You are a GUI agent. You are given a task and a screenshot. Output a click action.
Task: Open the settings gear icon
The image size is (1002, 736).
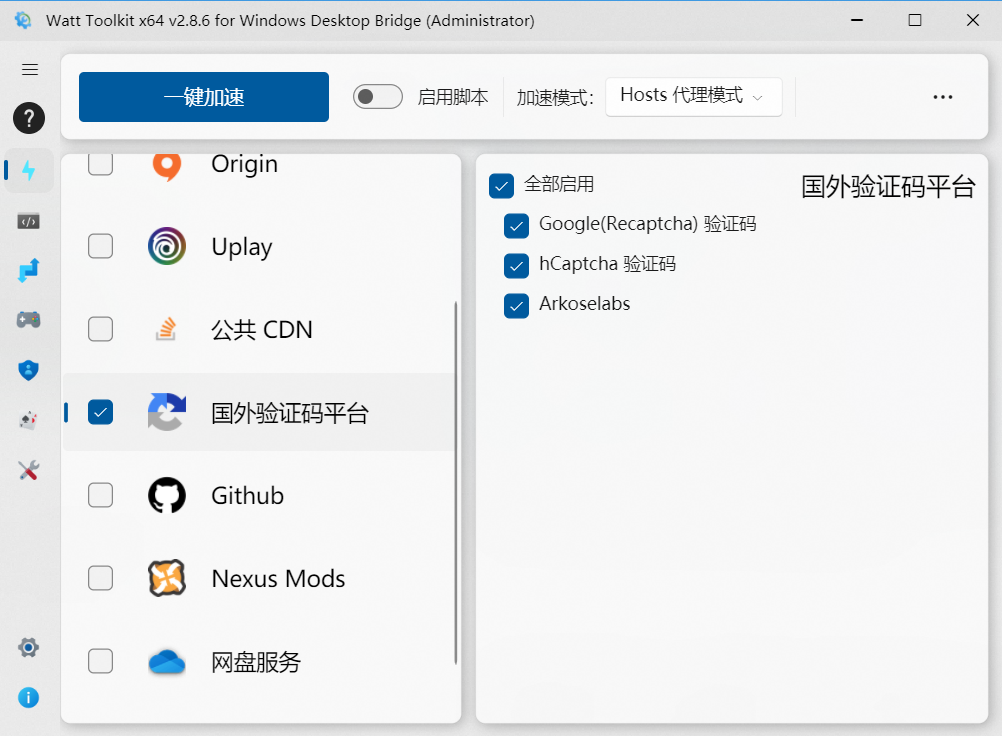[29, 648]
